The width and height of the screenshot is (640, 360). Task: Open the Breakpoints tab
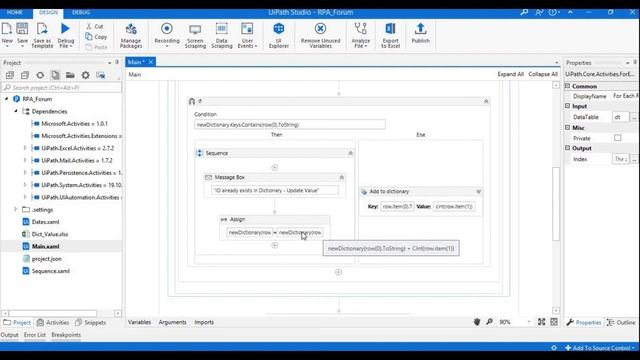tap(66, 335)
